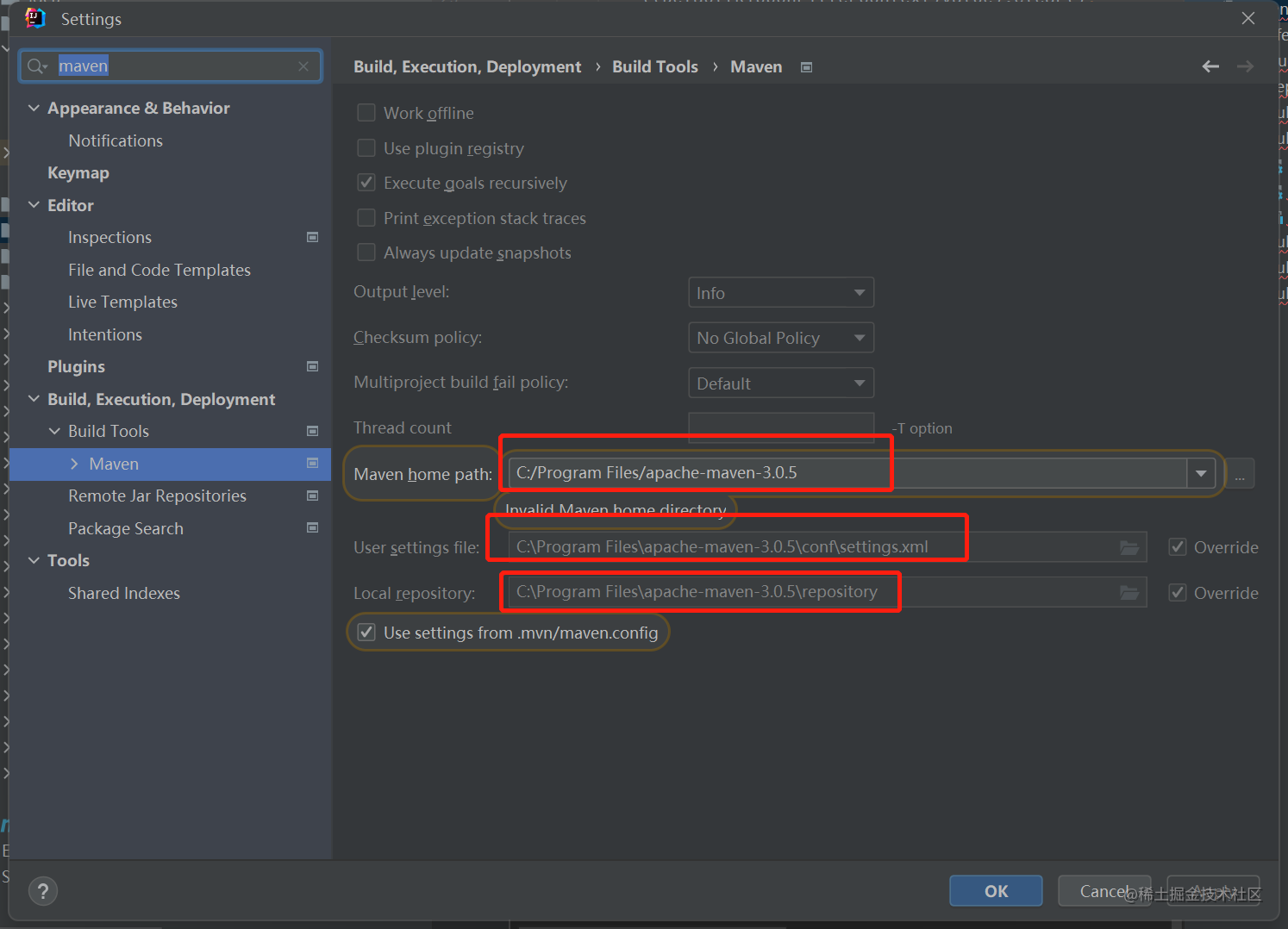Viewport: 1288px width, 929px height.
Task: Toggle Override for User settings file
Action: 1178,547
